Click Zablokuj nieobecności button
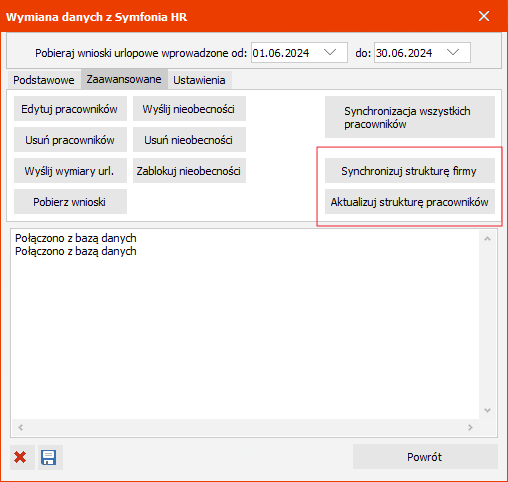Viewport: 508px width, 482px height. [x=189, y=171]
